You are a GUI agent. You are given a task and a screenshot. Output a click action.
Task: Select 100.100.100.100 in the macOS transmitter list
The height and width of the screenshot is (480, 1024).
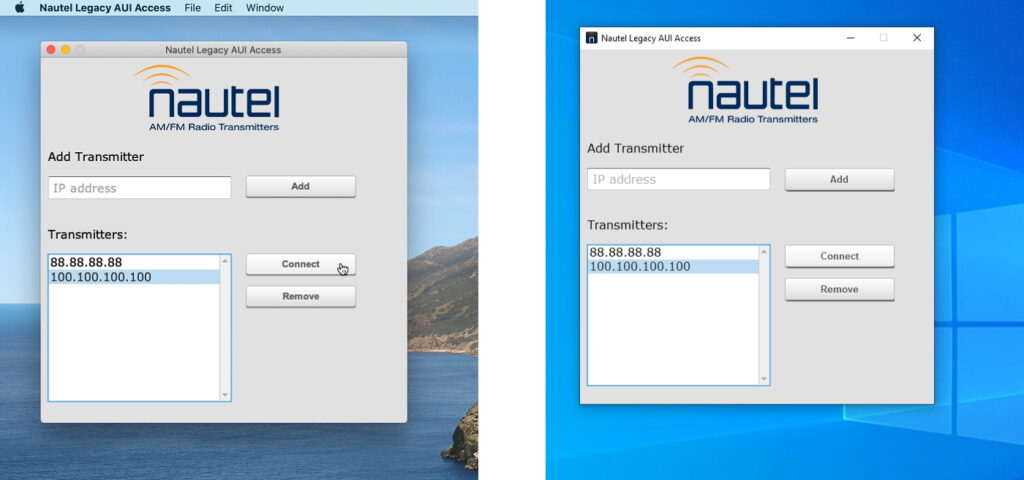[135, 277]
